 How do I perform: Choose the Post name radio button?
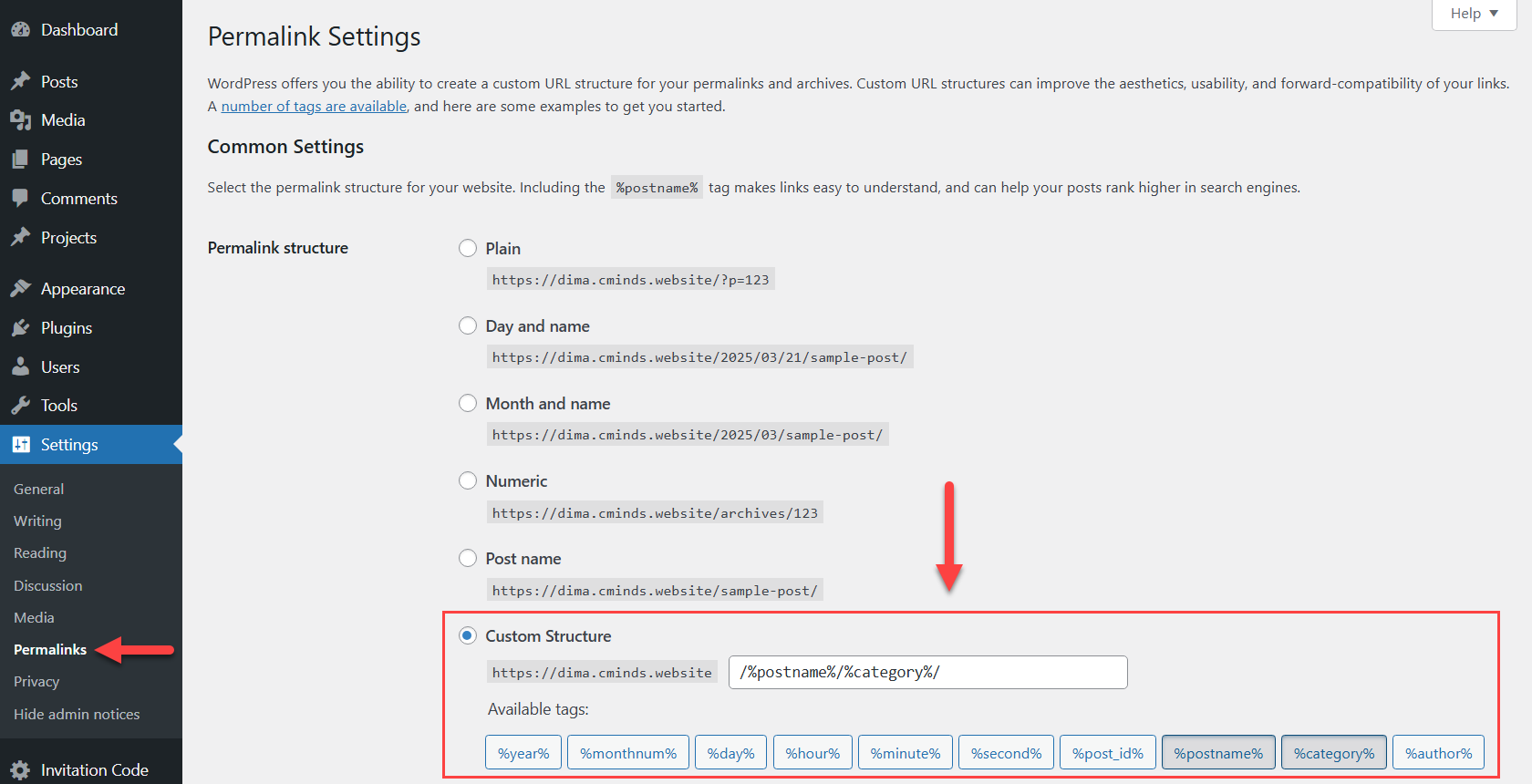[468, 558]
